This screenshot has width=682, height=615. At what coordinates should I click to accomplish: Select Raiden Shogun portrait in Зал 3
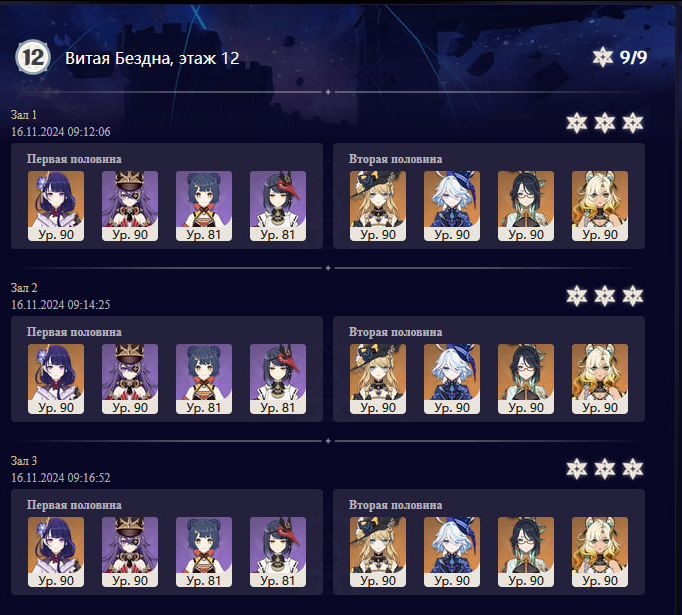click(56, 552)
